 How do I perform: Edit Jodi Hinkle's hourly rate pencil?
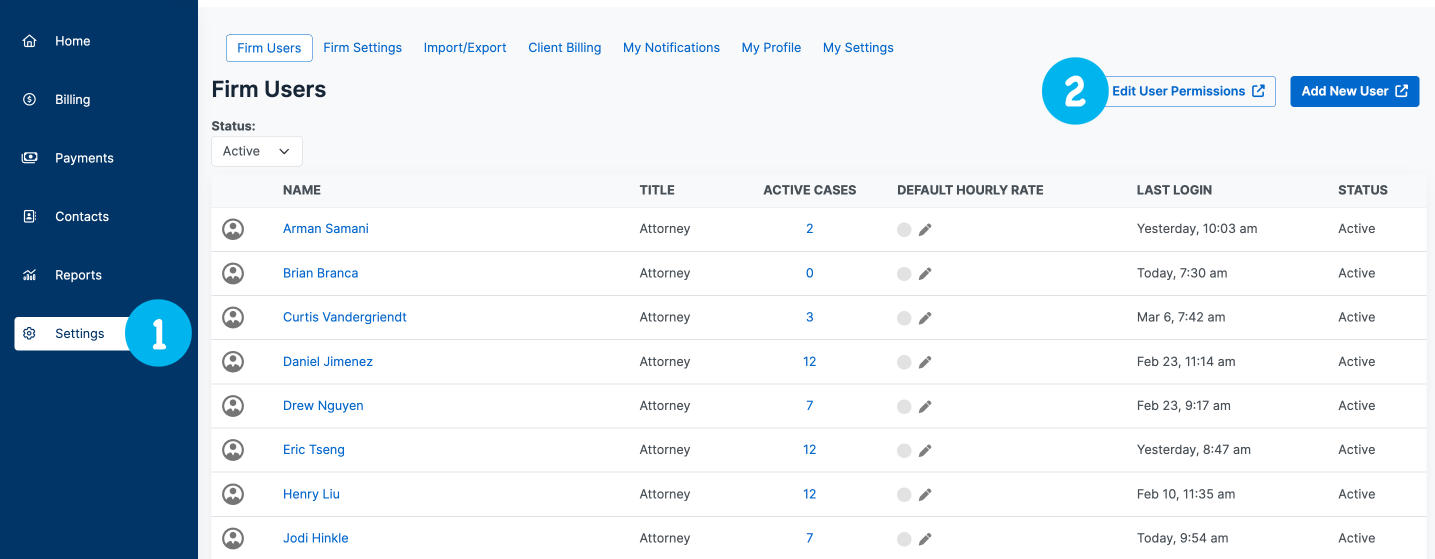(925, 538)
